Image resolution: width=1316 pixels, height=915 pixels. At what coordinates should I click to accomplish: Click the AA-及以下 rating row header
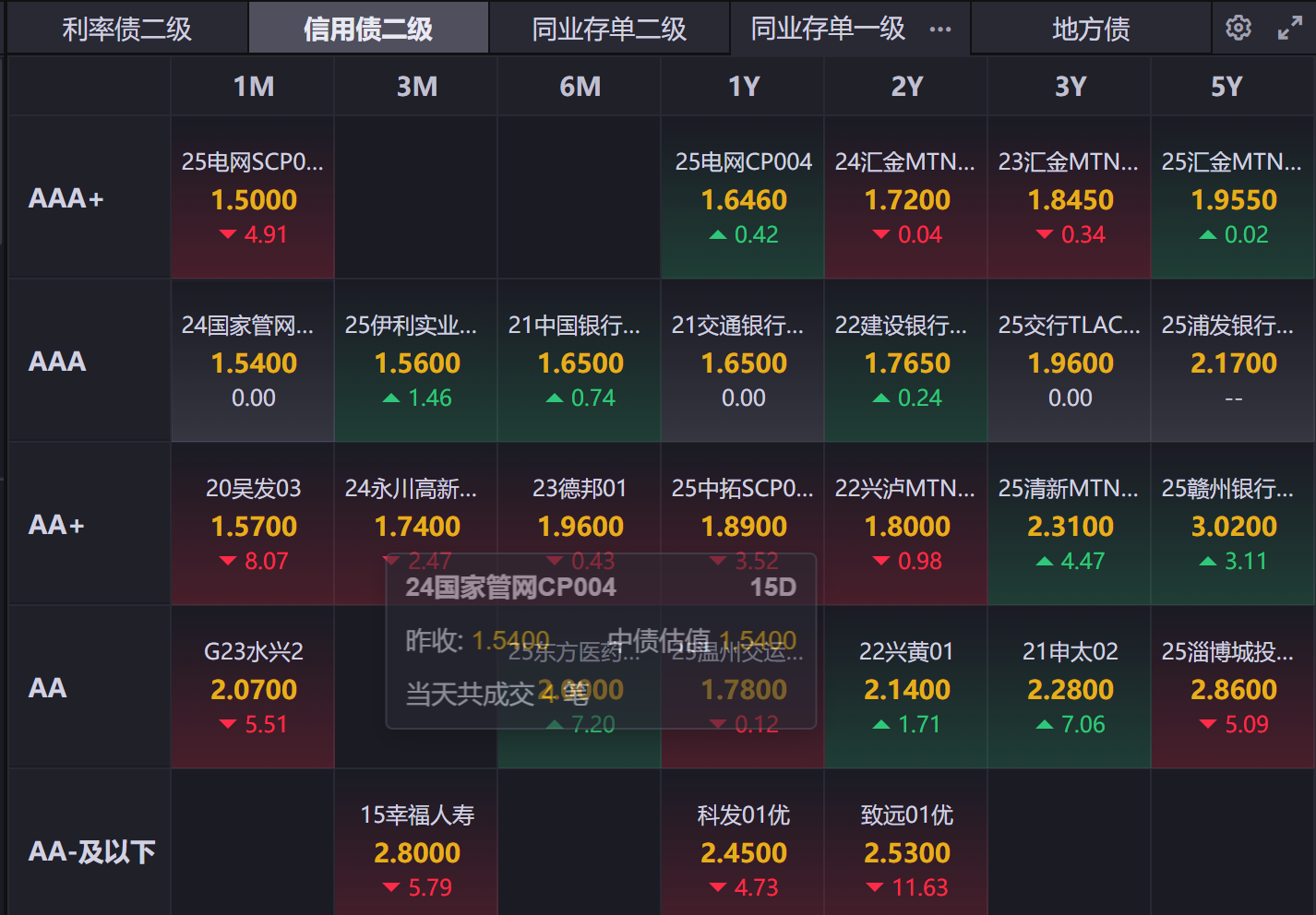pos(91,851)
